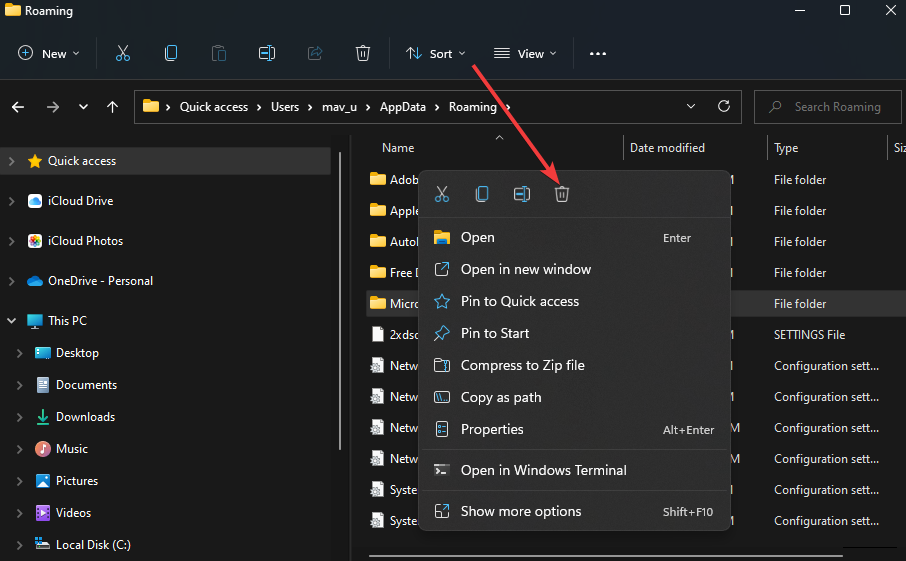
Task: Click the Copy icon in the top toolbar
Action: [x=170, y=54]
